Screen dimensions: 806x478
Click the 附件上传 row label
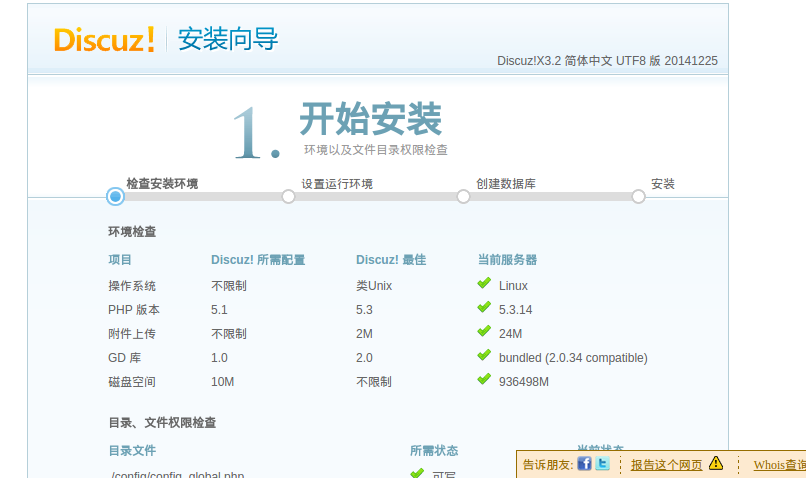pos(132,334)
